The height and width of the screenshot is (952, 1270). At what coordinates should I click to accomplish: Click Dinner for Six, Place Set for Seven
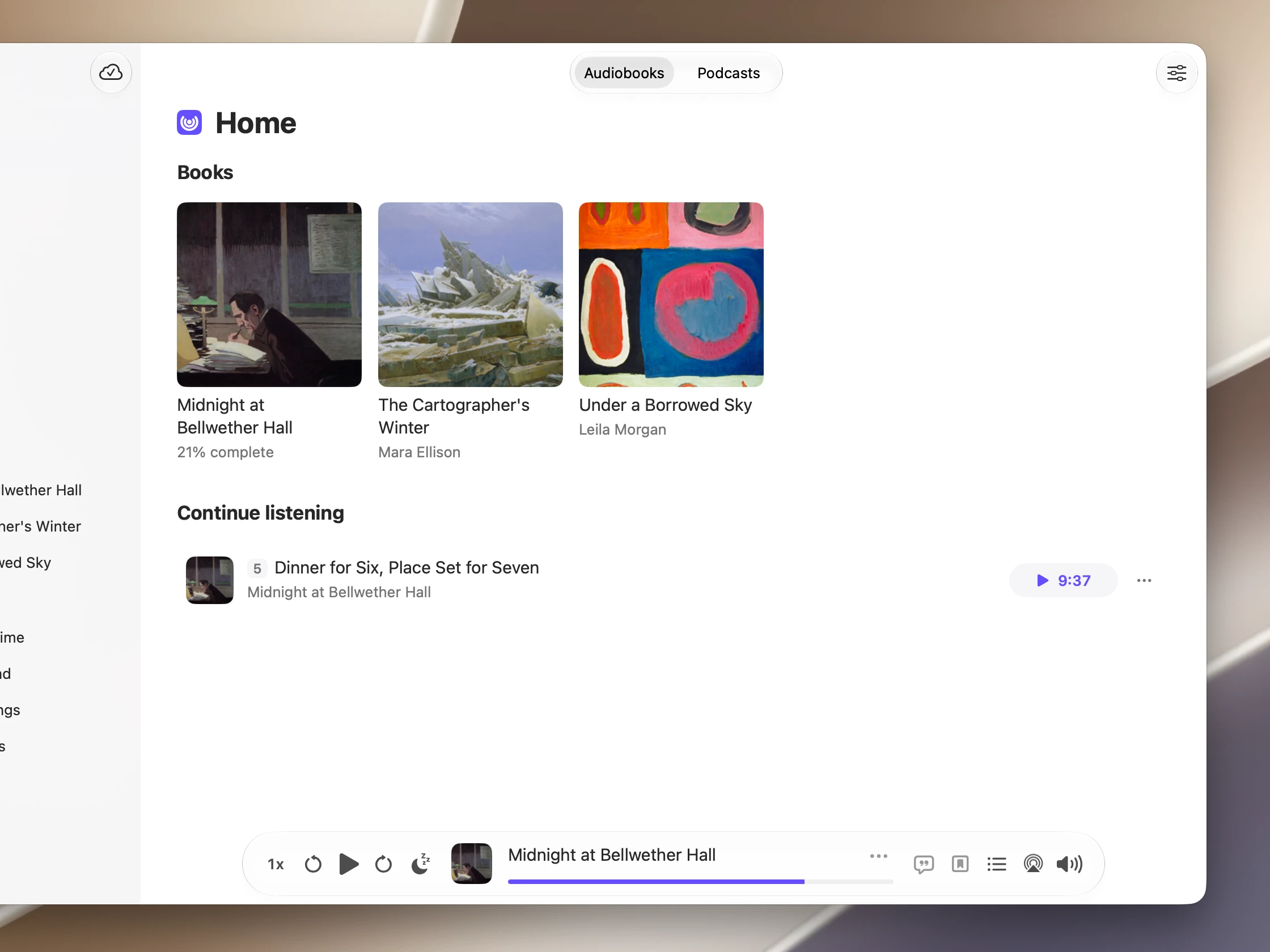[x=407, y=568]
